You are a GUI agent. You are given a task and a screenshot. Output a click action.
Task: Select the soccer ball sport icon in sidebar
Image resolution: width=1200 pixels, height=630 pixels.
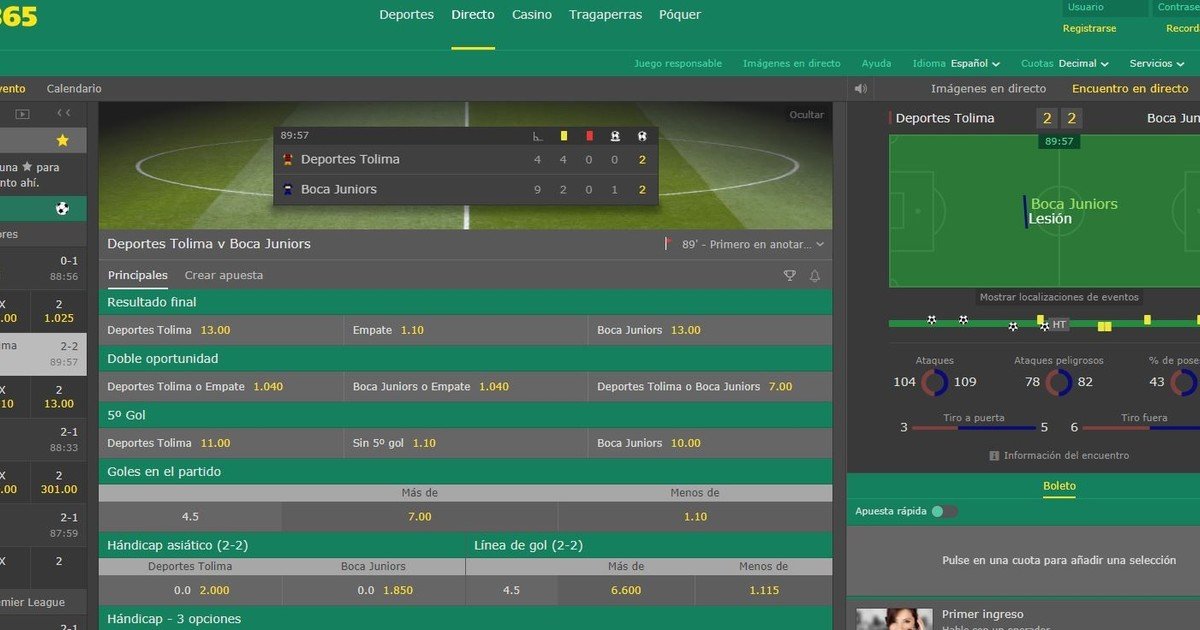63,209
